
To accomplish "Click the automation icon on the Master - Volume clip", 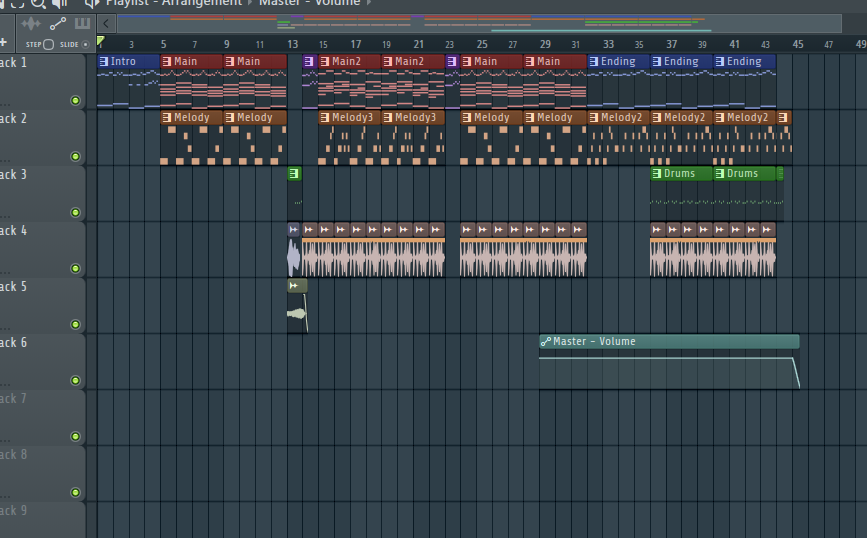I will click(546, 342).
